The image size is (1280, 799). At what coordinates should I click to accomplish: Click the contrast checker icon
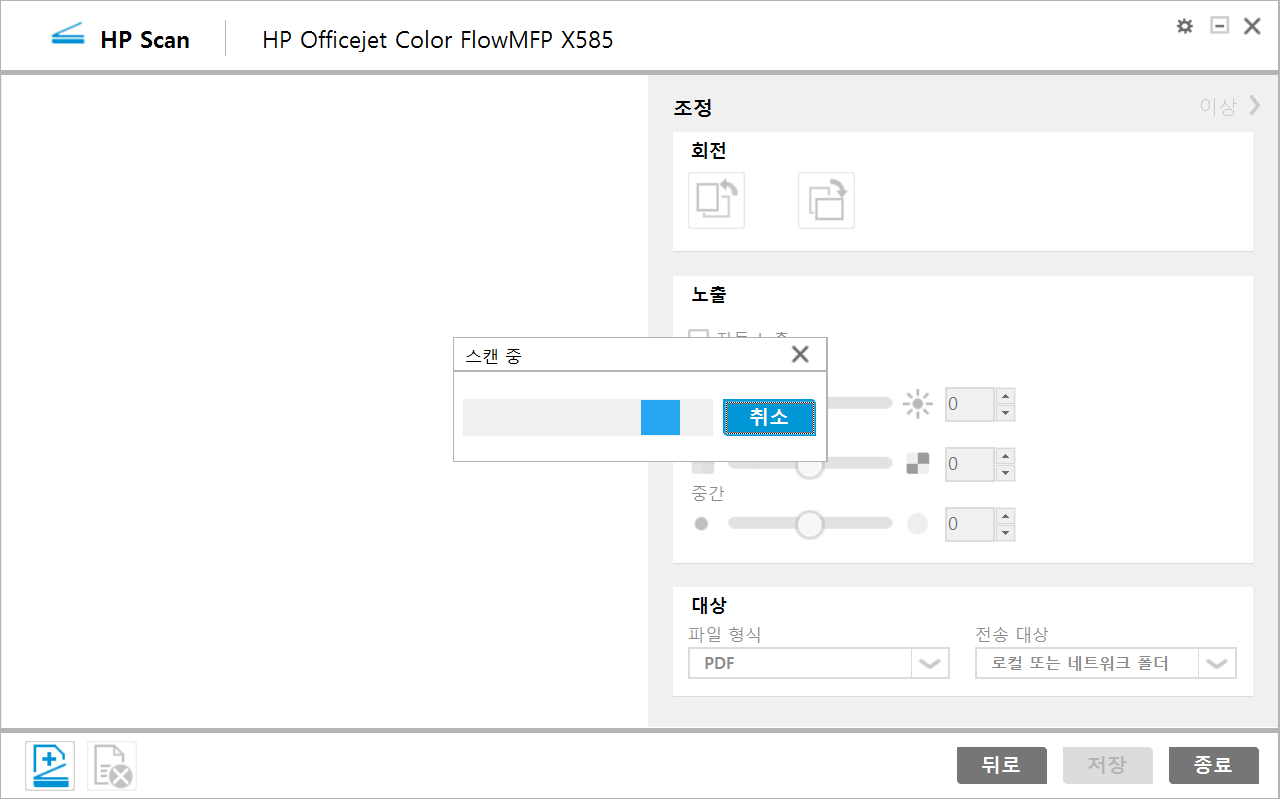(x=917, y=464)
